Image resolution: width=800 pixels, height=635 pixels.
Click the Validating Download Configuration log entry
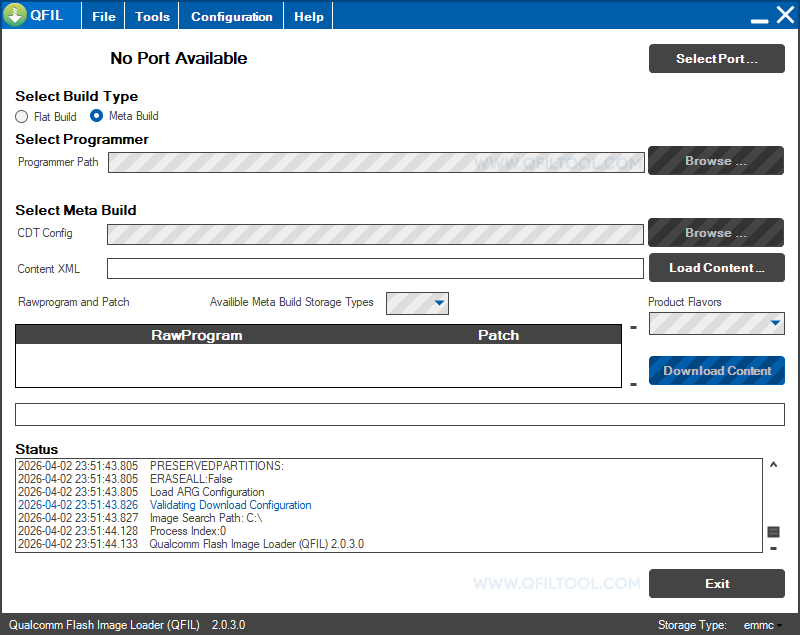pyautogui.click(x=230, y=505)
